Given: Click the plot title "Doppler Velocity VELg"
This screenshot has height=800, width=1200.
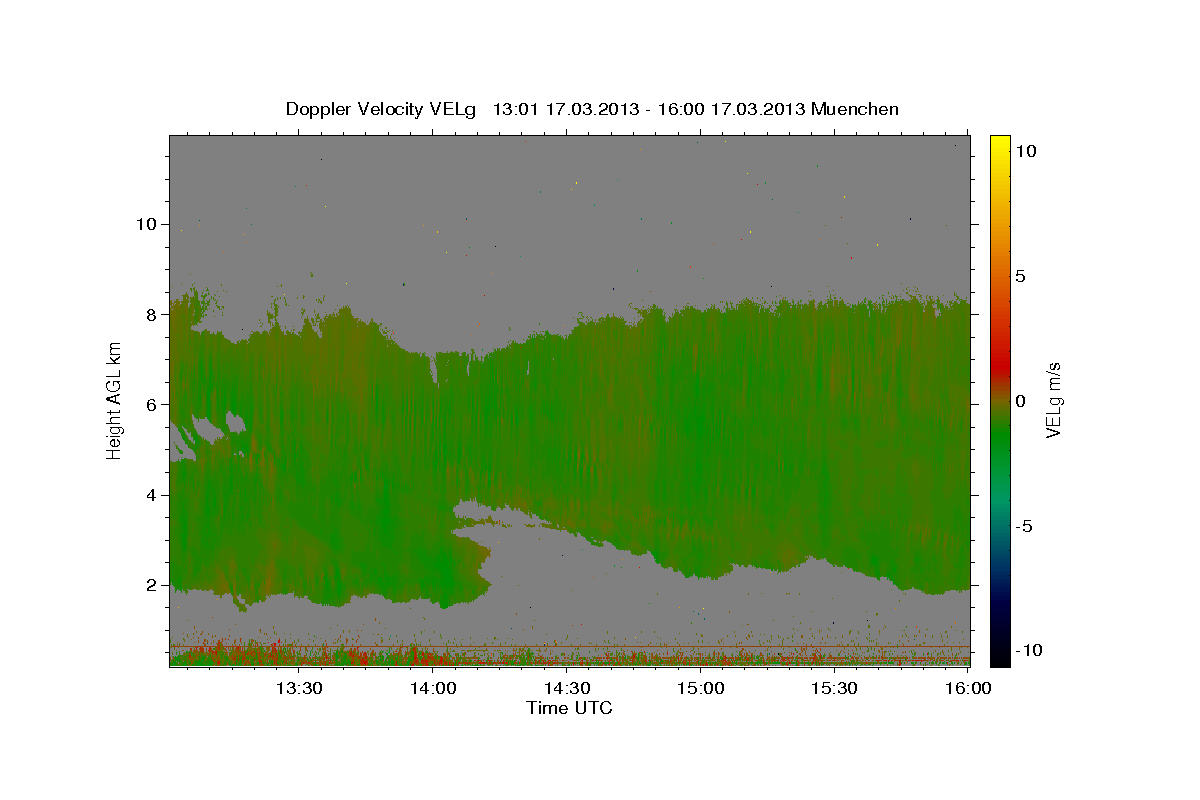Looking at the screenshot, I should point(382,109).
